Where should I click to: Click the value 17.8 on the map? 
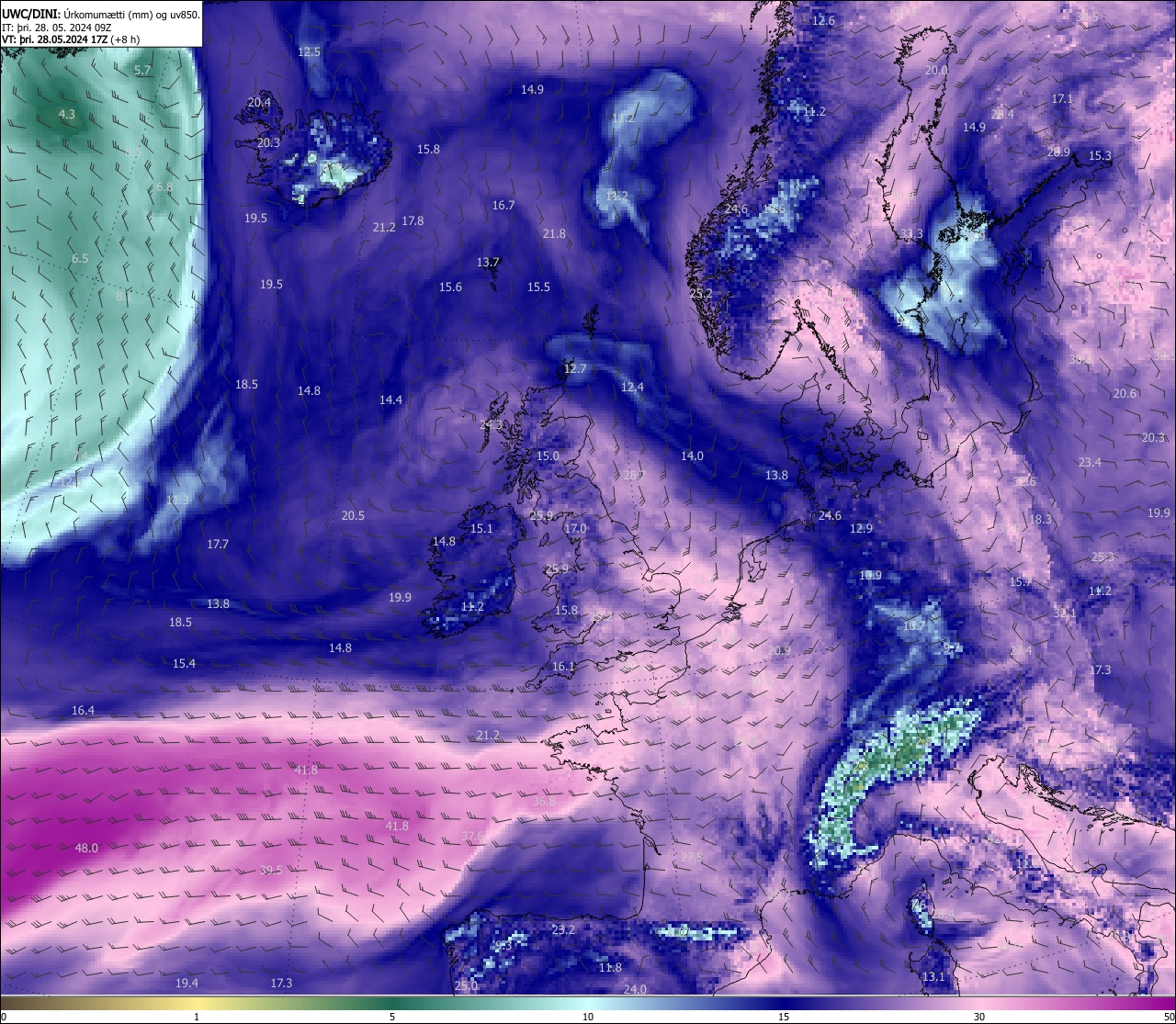pyautogui.click(x=413, y=220)
